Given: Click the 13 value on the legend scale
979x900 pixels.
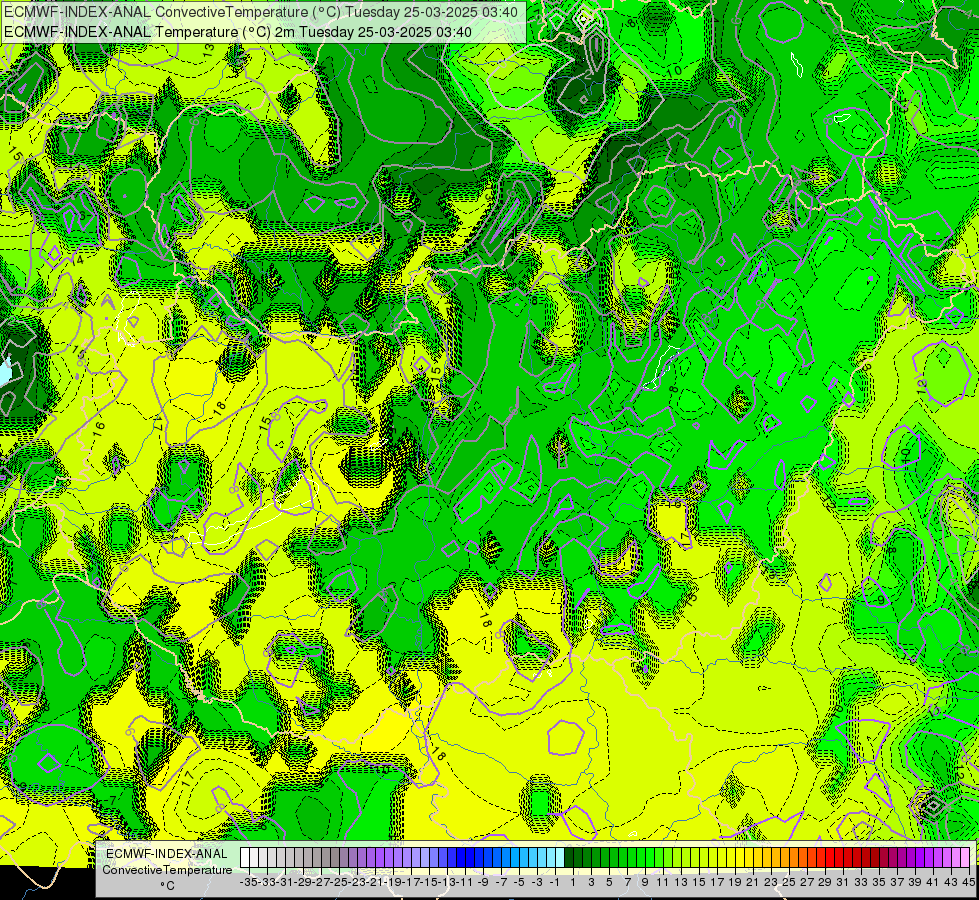Looking at the screenshot, I should [681, 882].
